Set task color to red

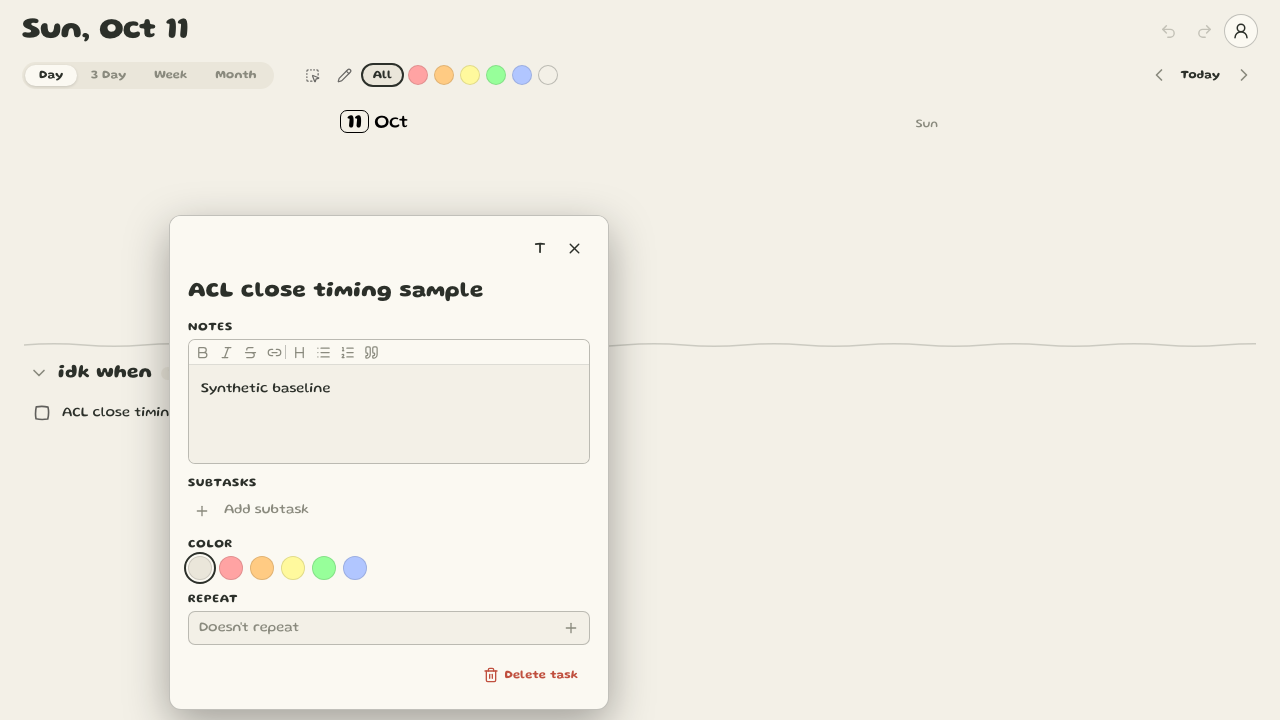(x=231, y=568)
